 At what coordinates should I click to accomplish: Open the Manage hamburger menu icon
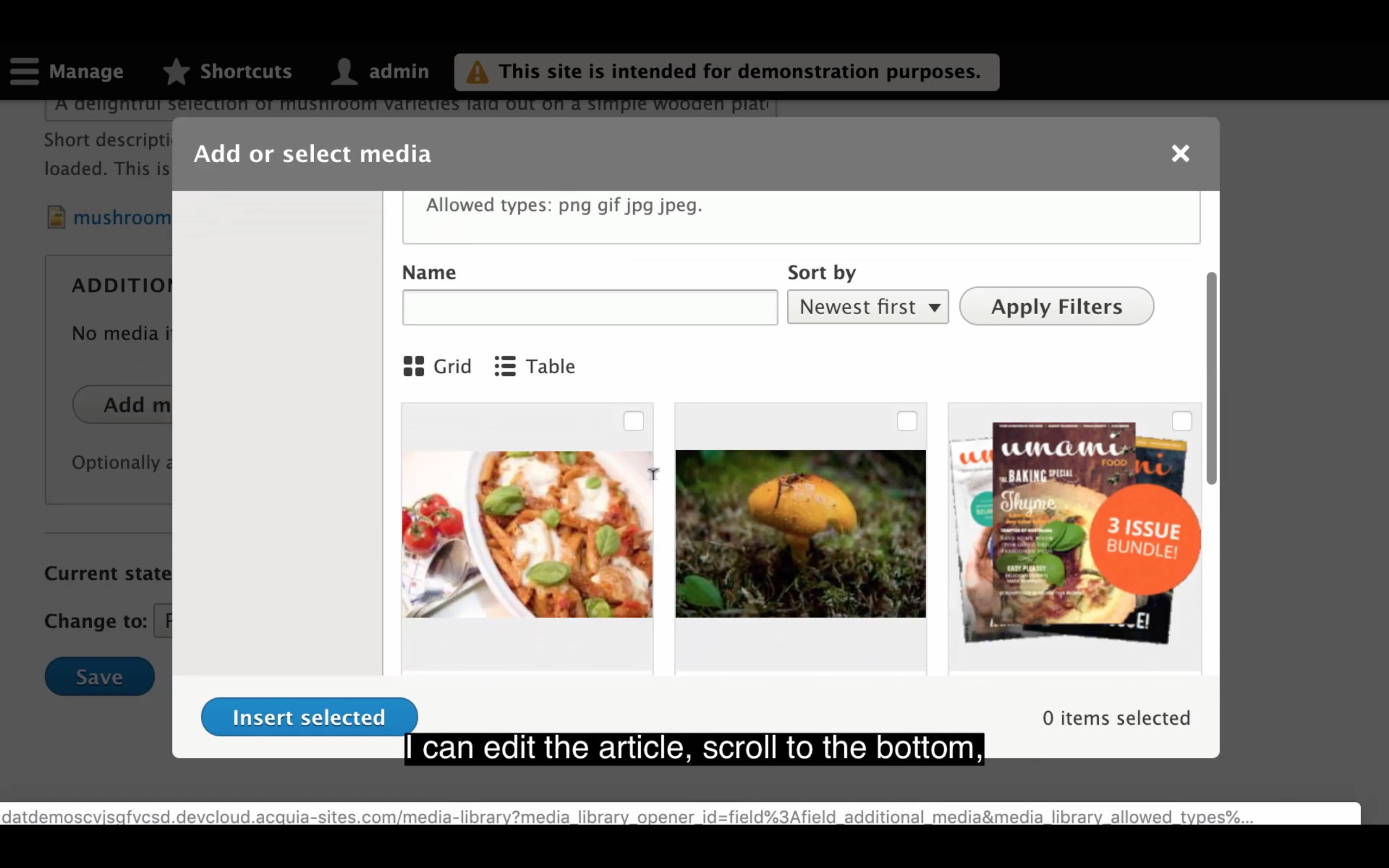tap(24, 71)
